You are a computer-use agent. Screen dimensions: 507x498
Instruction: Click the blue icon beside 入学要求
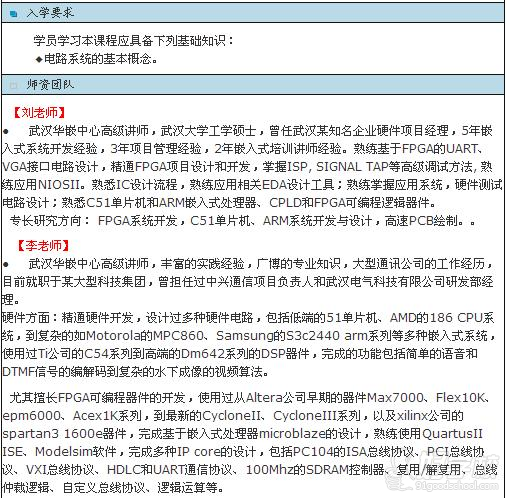pyautogui.click(x=14, y=14)
